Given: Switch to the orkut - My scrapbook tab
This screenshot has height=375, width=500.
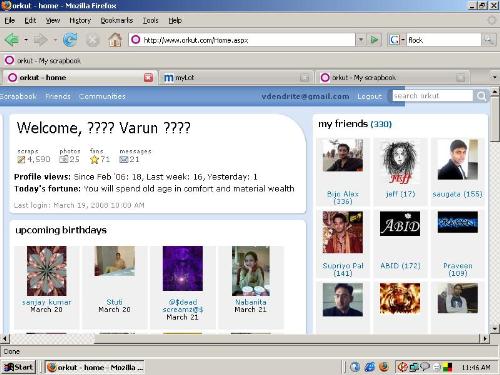Looking at the screenshot, I should 392,78.
